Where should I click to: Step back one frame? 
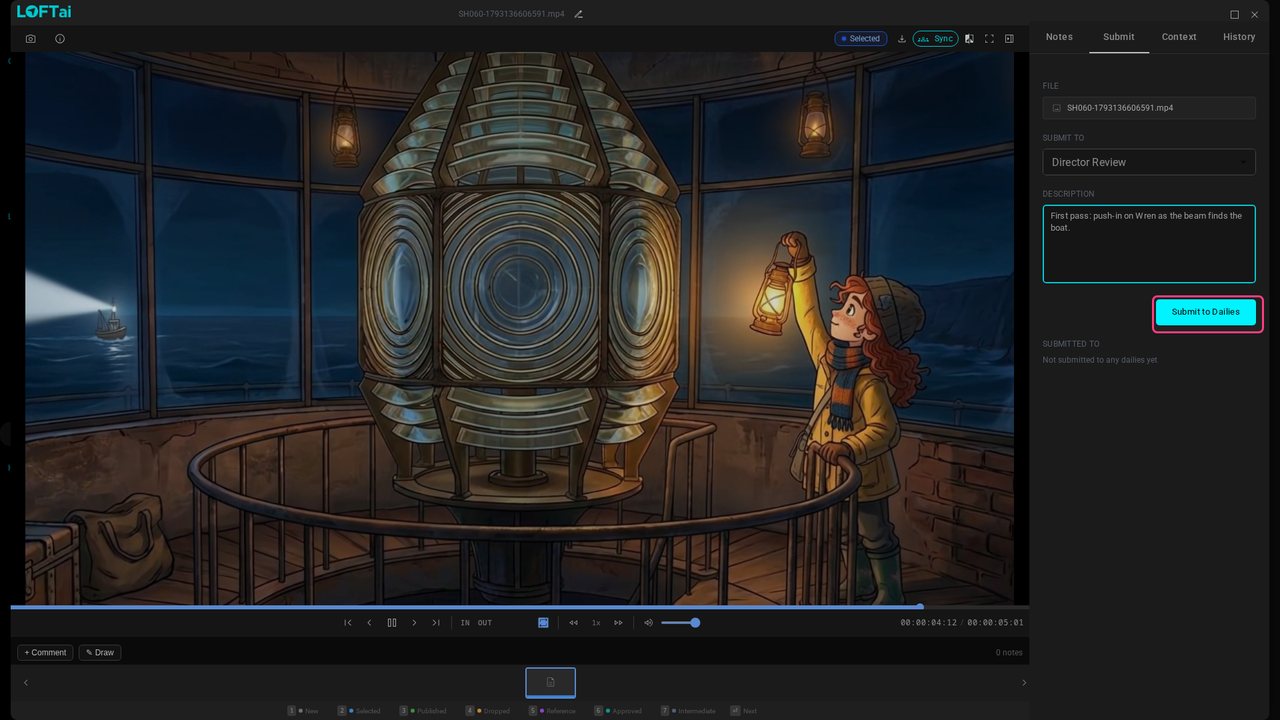(369, 623)
